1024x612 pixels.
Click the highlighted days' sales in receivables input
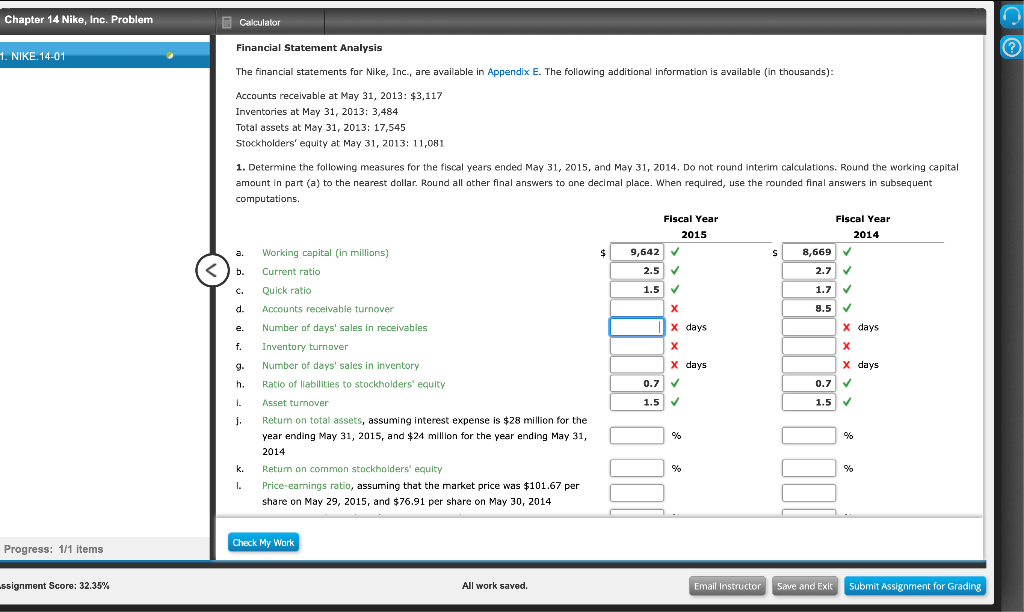pos(637,326)
